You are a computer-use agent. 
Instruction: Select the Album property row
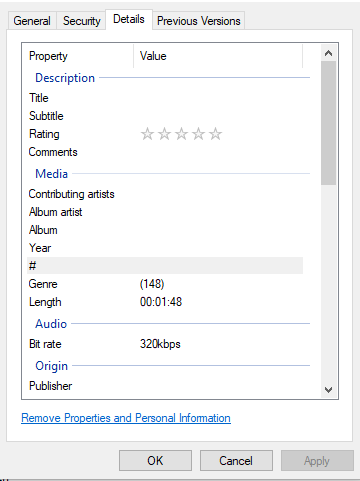click(x=165, y=230)
